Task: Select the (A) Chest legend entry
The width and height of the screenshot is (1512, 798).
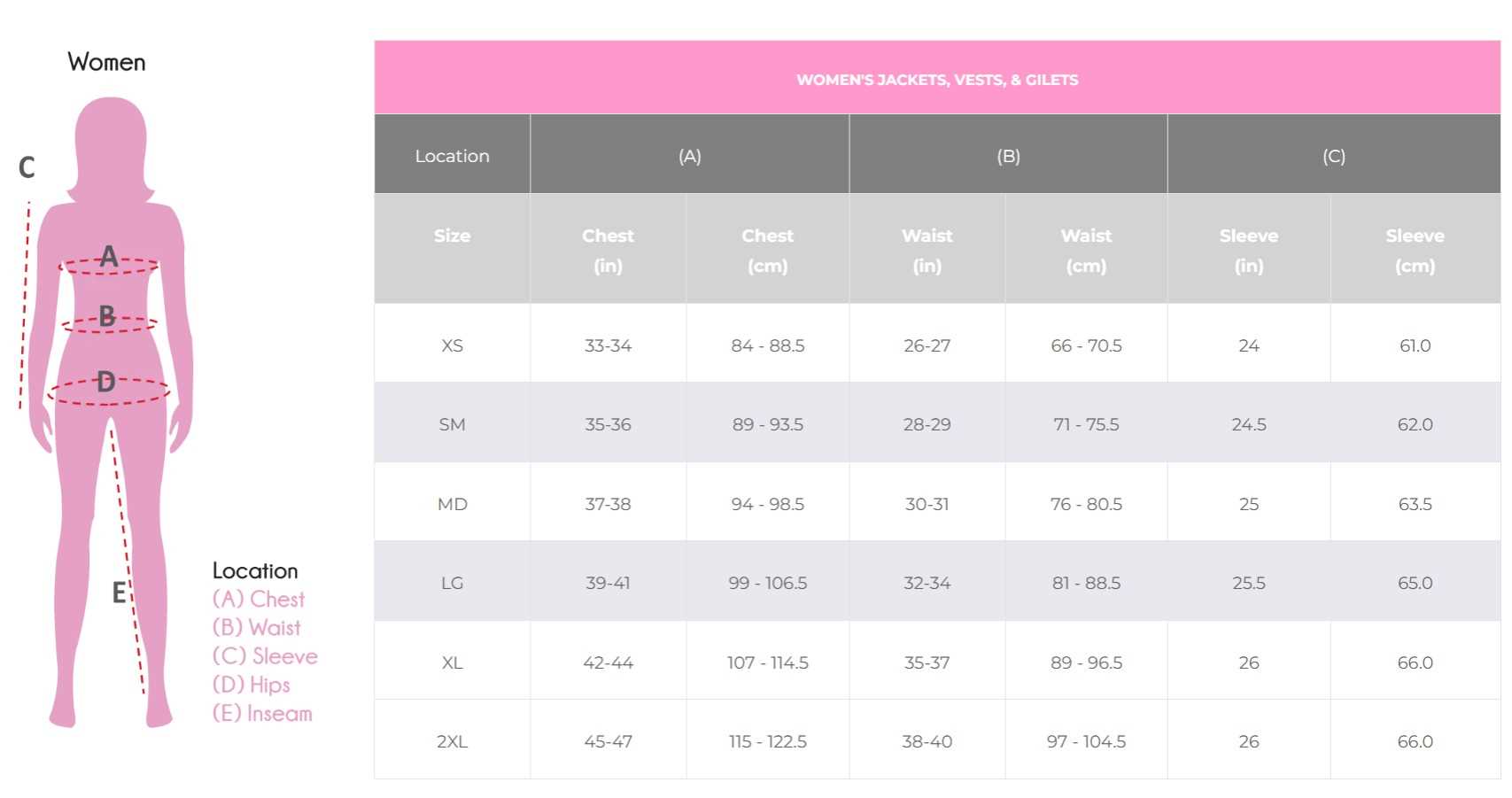Action: (x=259, y=600)
